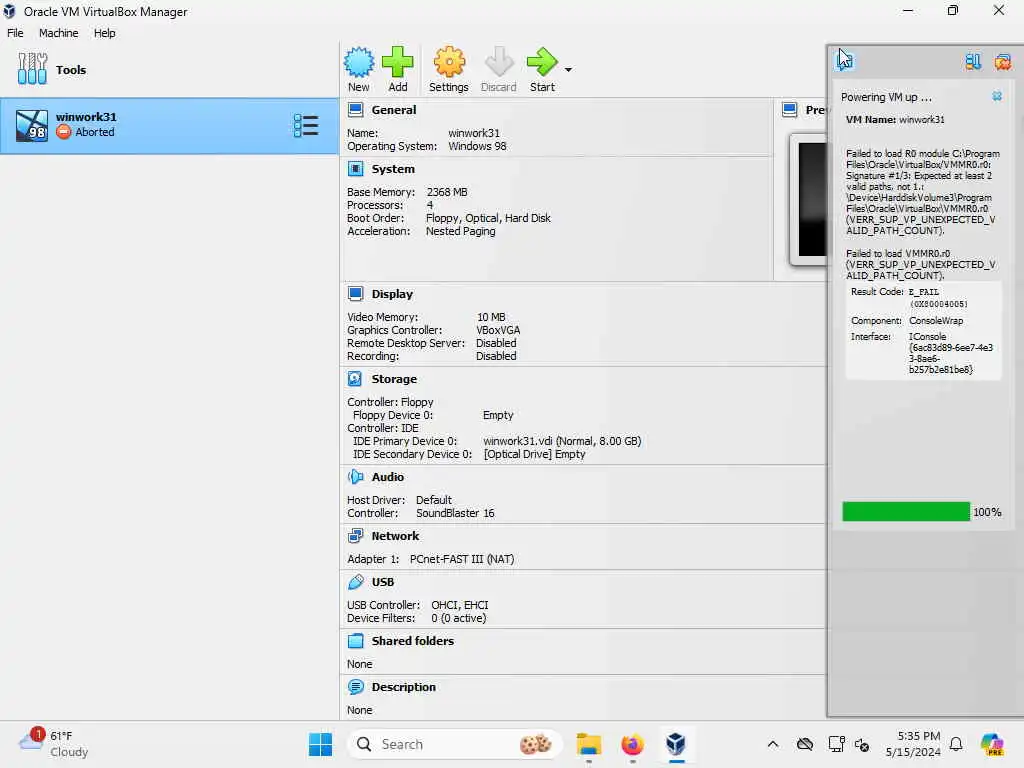Image resolution: width=1024 pixels, height=768 pixels.
Task: Click the VirtualBox taskbar icon
Action: coord(676,744)
